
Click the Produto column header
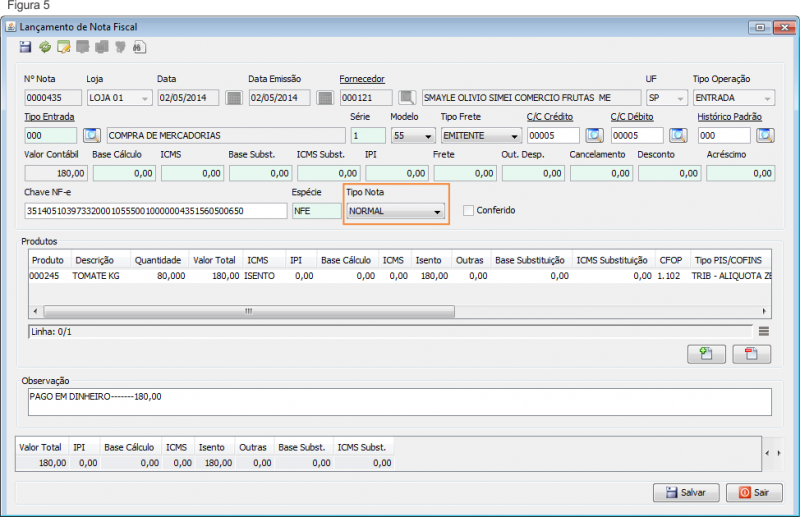pos(49,260)
